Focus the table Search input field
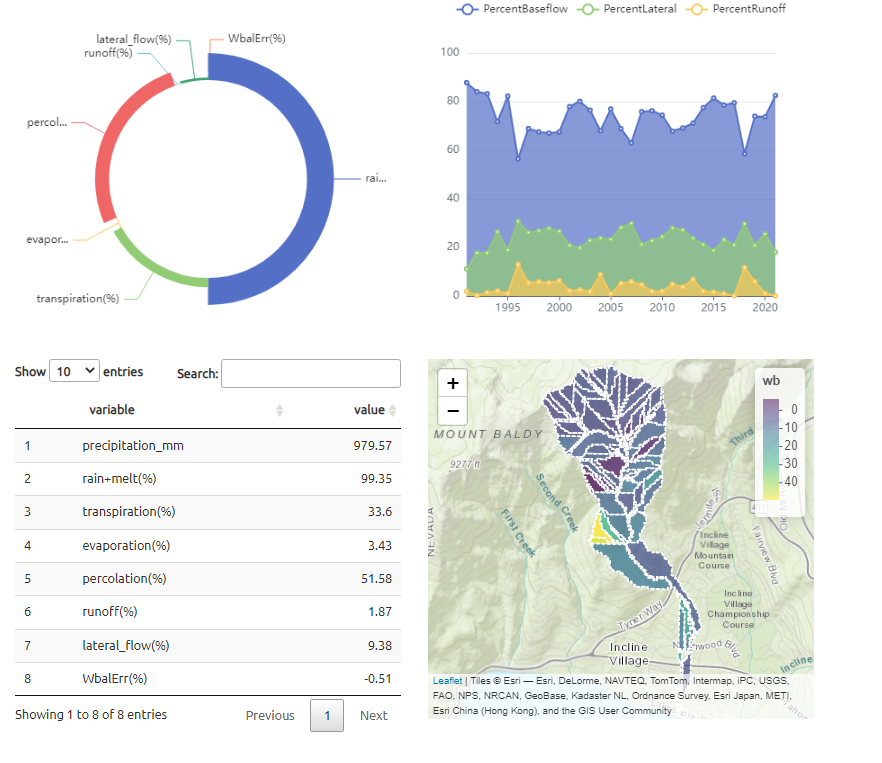The height and width of the screenshot is (763, 882). [x=310, y=374]
